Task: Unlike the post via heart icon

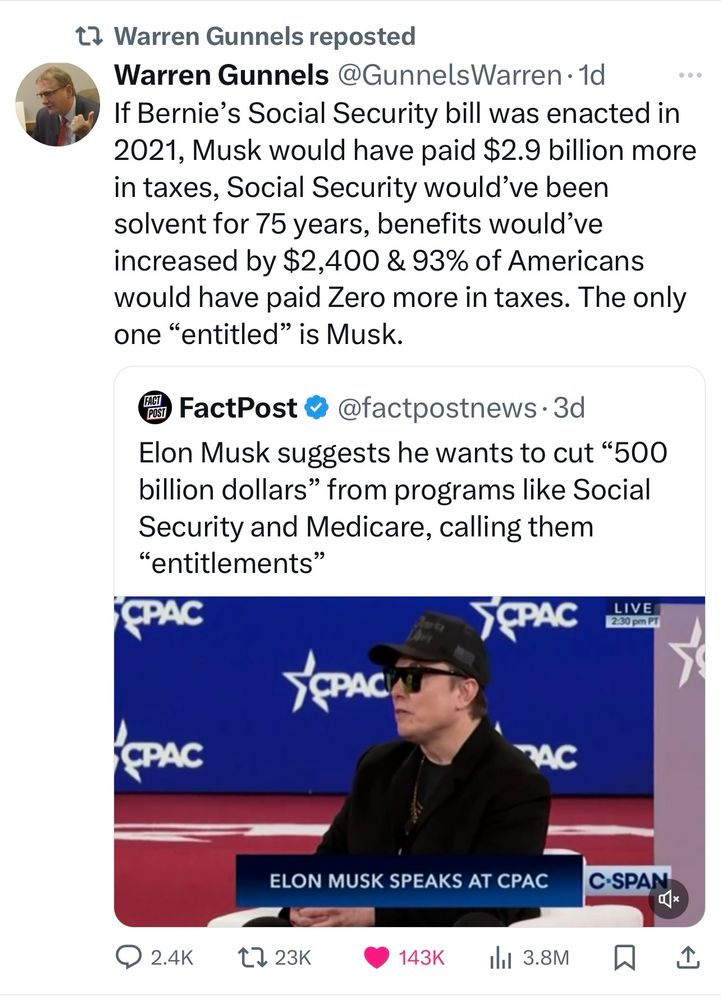Action: [379, 957]
